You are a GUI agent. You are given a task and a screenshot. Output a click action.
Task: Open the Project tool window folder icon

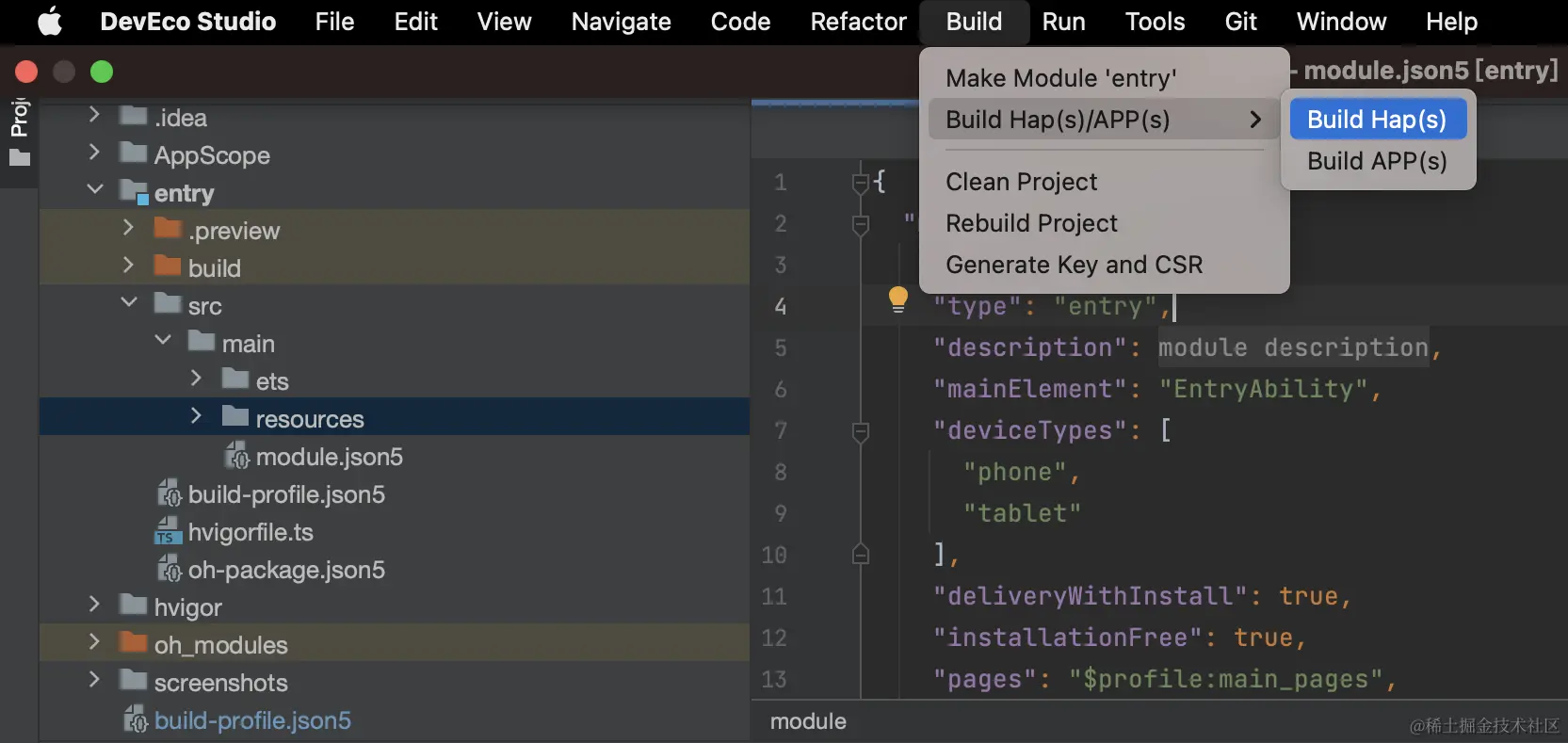pyautogui.click(x=20, y=157)
